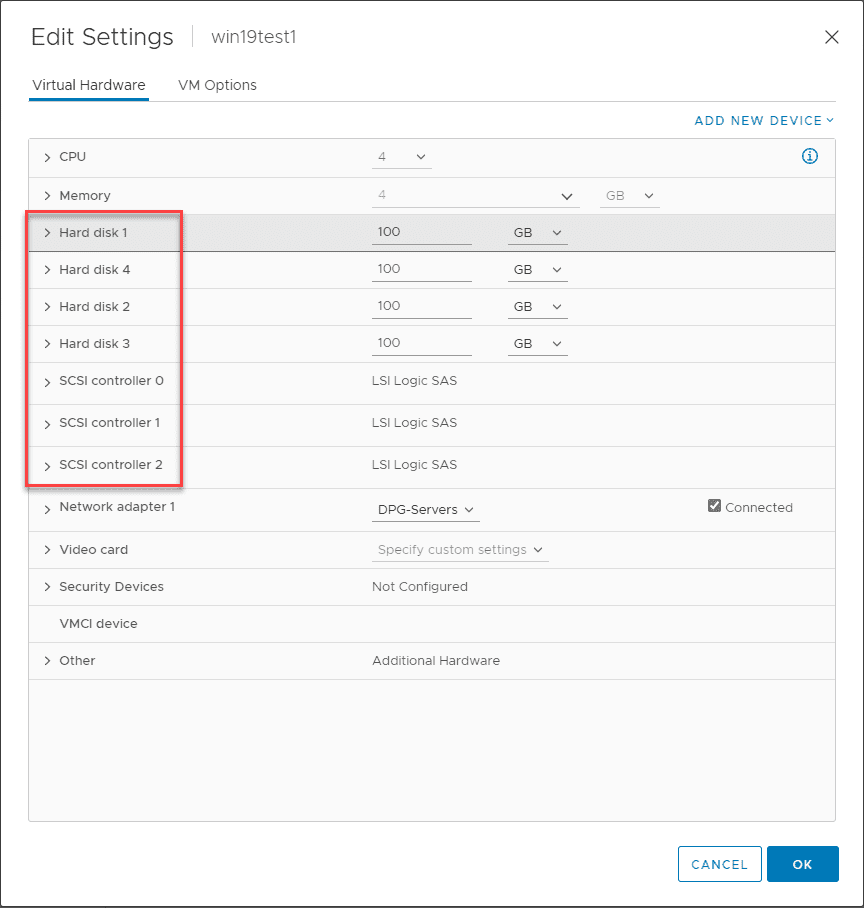Confirm changes with the OK button
The height and width of the screenshot is (908, 864).
pos(802,864)
